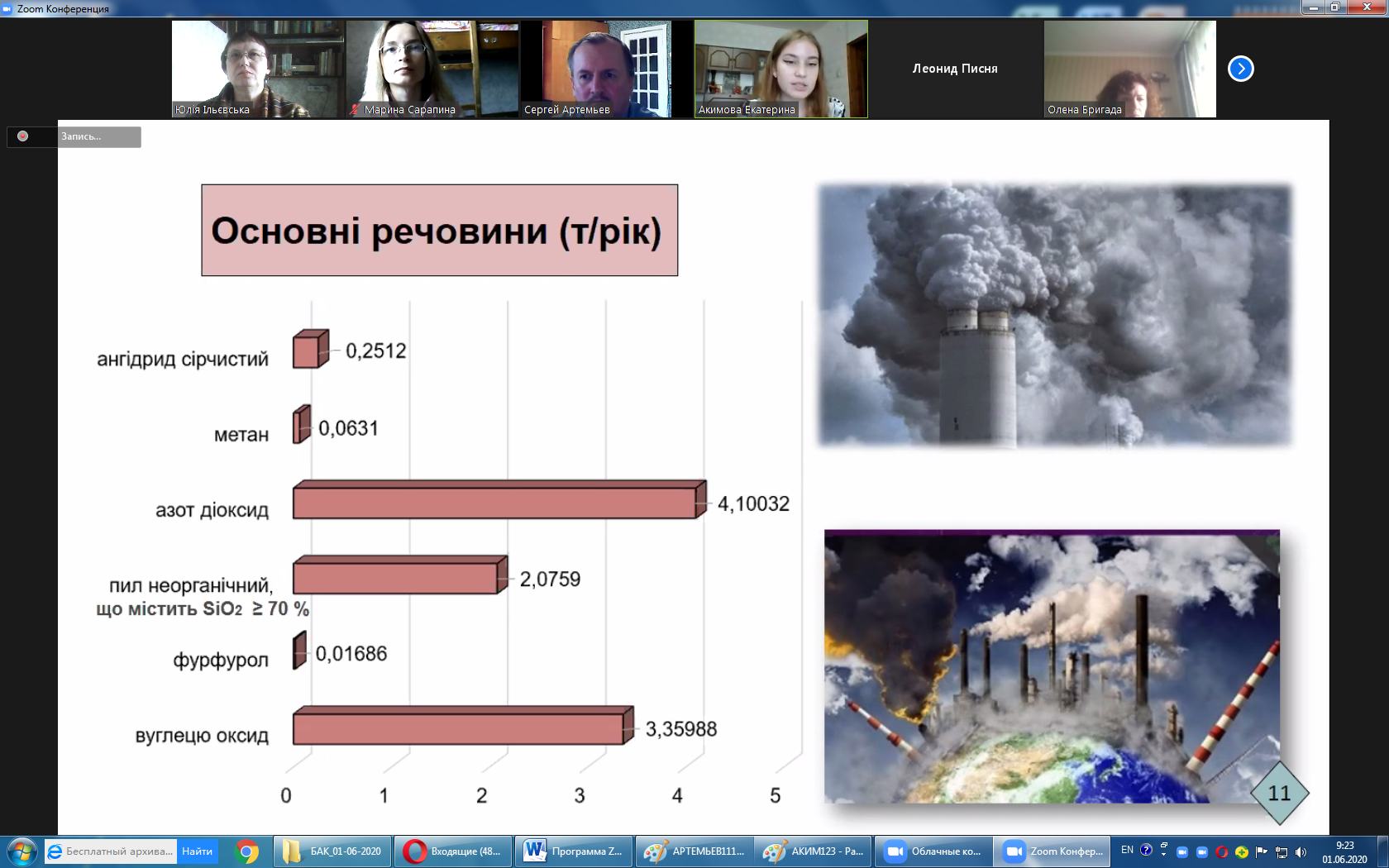The image size is (1389, 868).
Task: Click the blue help question-mark tray icon
Action: [1146, 850]
